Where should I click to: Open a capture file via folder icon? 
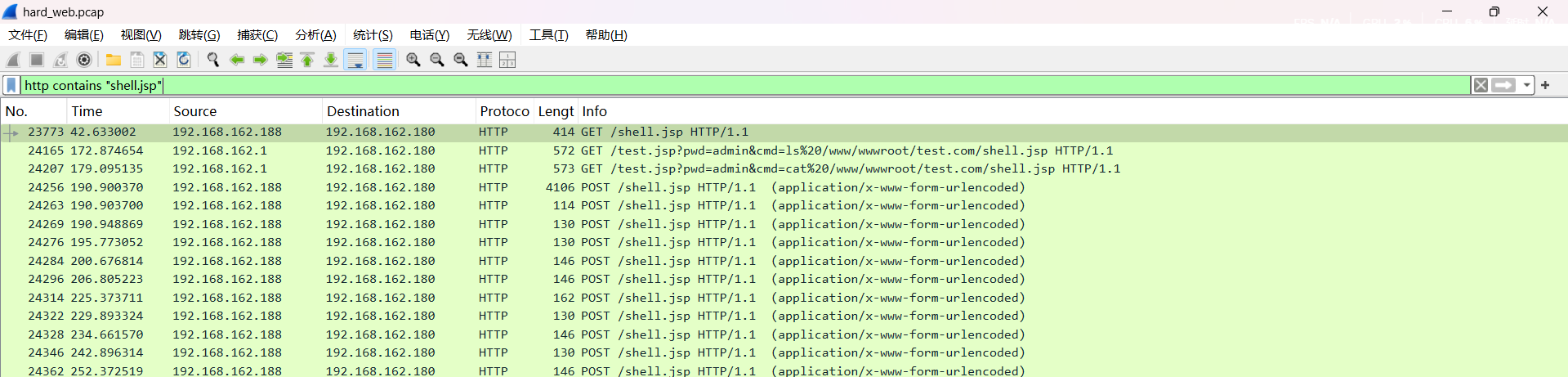114,60
